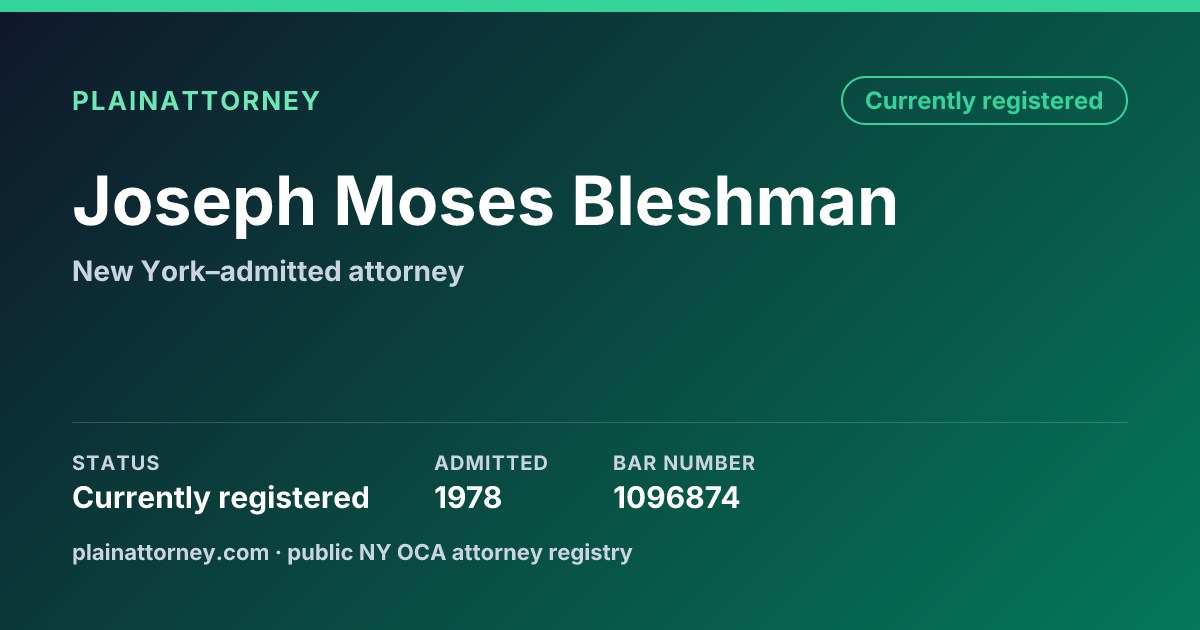1200x630 pixels.
Task: Click the public NY OCA attorney registry text
Action: (x=460, y=552)
